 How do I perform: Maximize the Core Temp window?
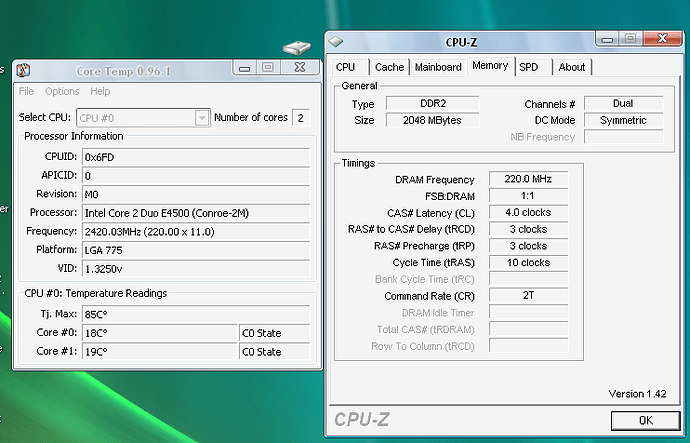click(267, 68)
